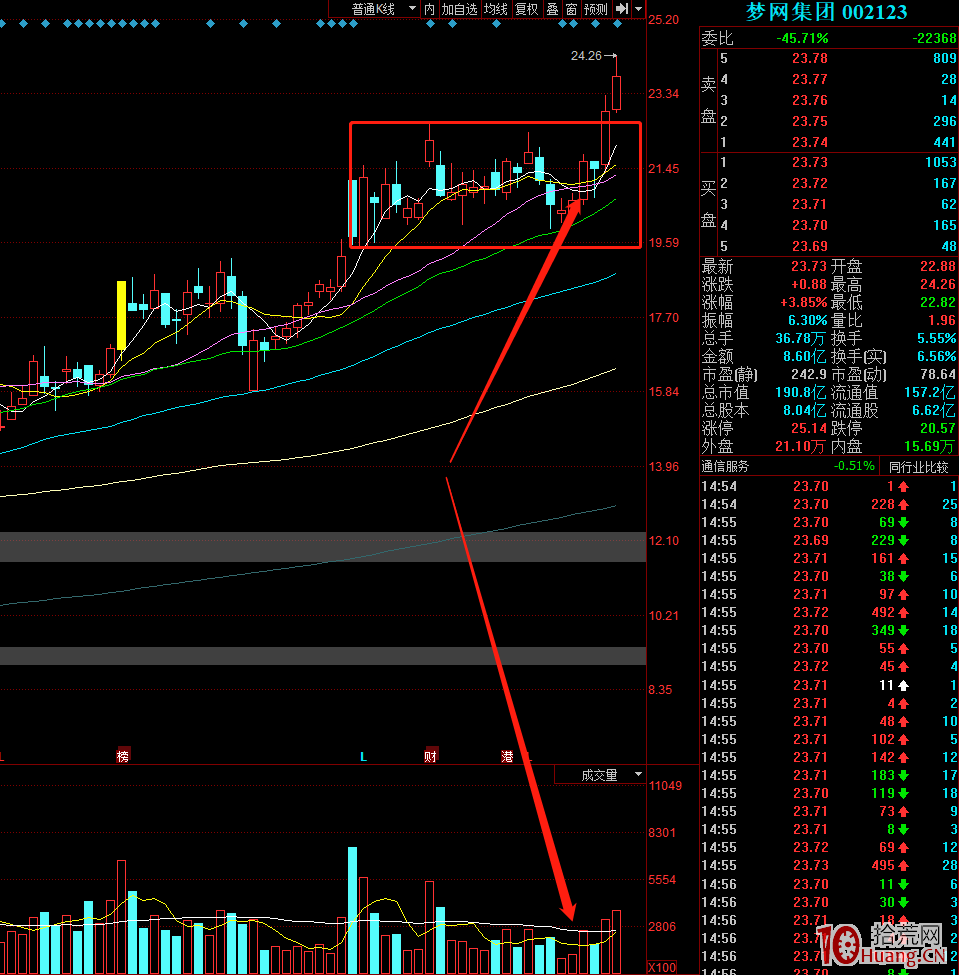Click buy level 1 volume 1053

940,162
